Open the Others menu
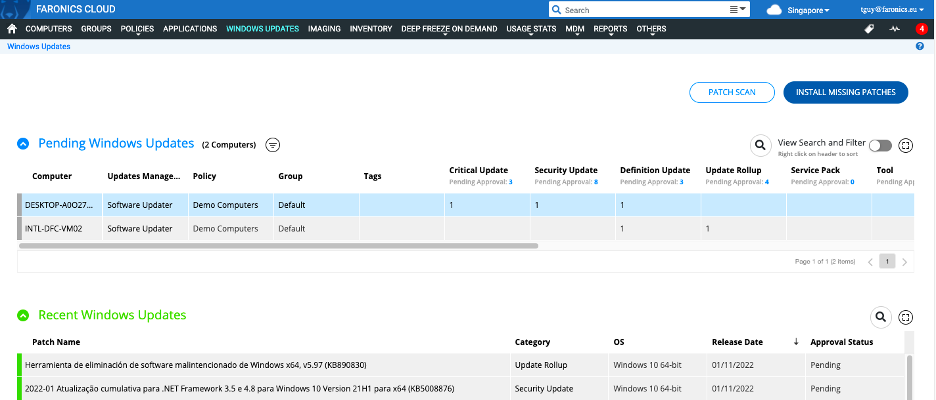This screenshot has height=400, width=936. click(x=651, y=29)
